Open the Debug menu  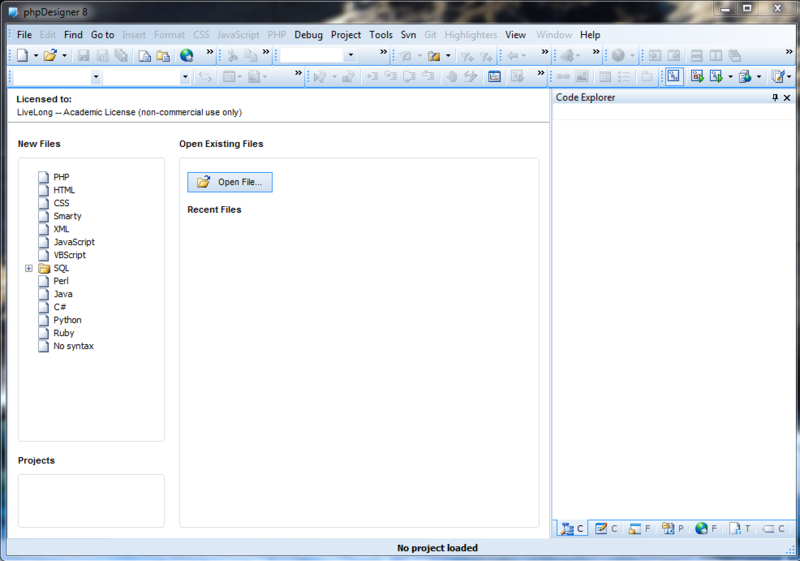308,35
